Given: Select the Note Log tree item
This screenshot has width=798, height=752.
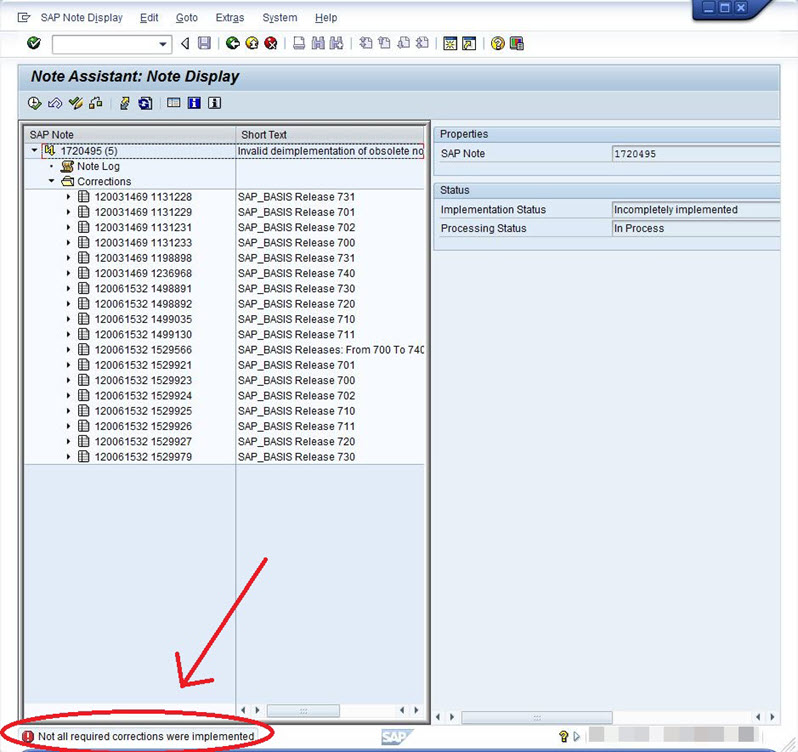Looking at the screenshot, I should coord(98,166).
